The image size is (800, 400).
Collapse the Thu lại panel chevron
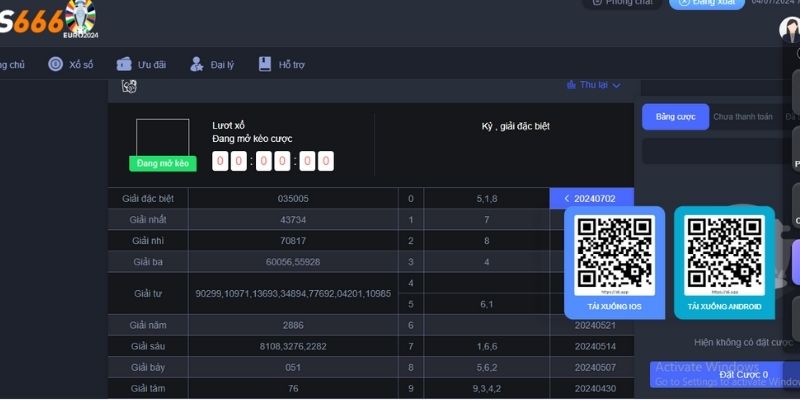pyautogui.click(x=616, y=86)
